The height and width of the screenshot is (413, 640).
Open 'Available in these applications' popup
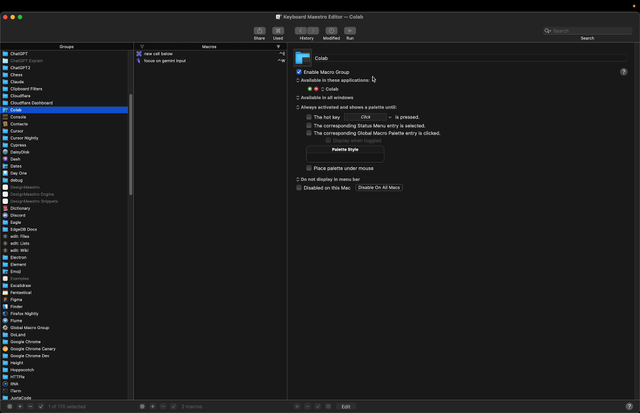(x=333, y=80)
